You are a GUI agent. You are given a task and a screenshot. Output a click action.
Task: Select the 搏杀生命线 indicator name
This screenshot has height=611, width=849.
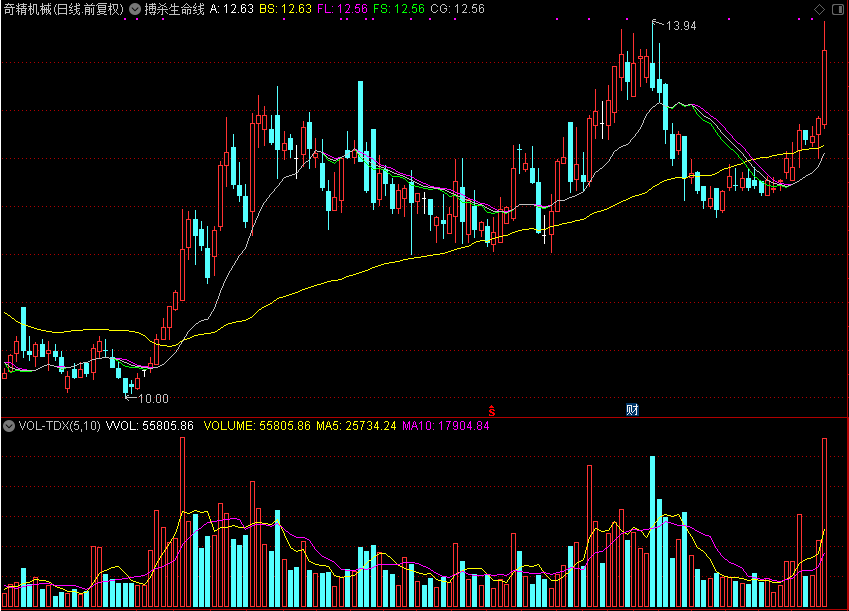click(x=174, y=9)
